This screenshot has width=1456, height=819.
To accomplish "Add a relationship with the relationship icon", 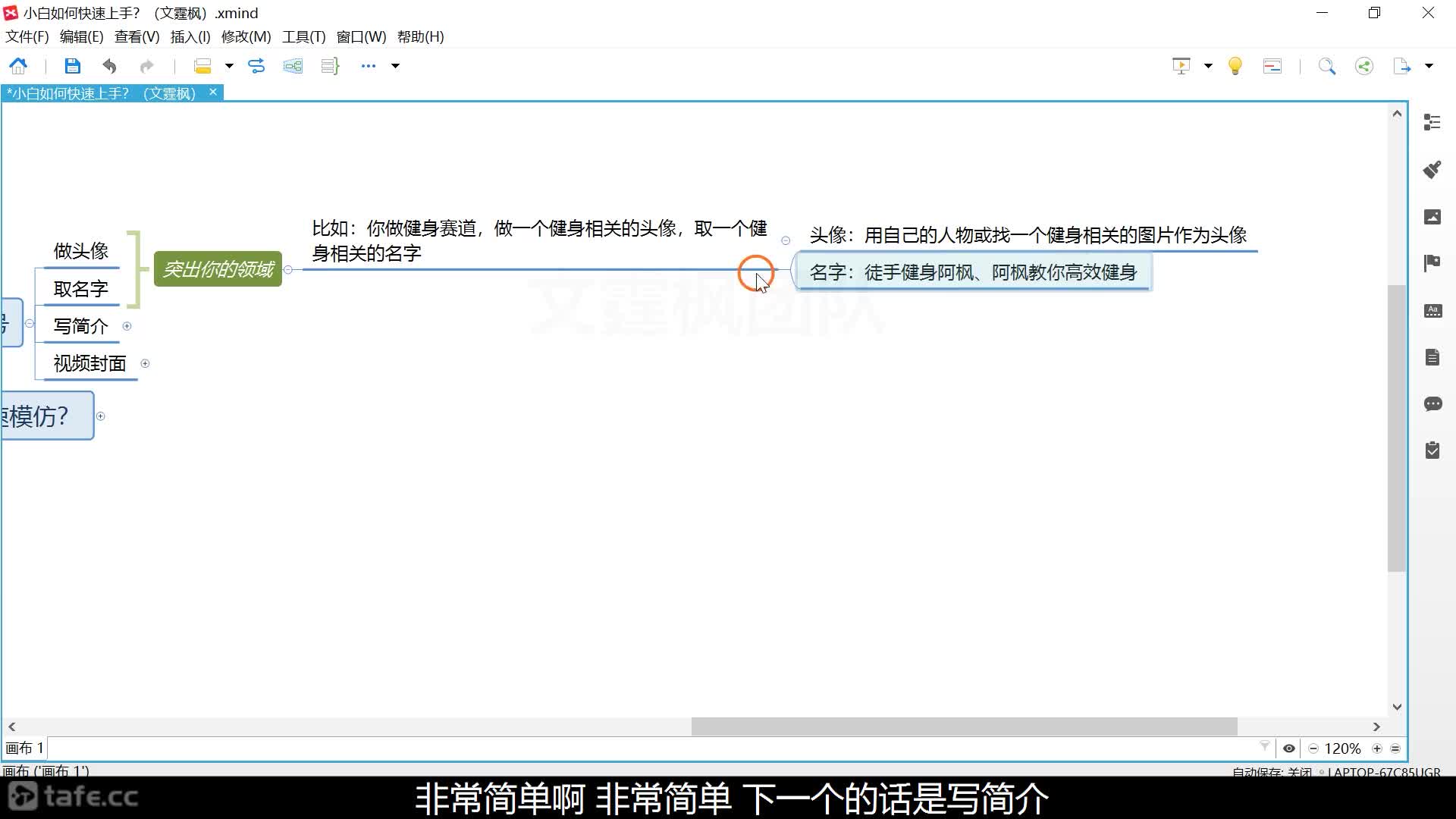I will point(256,66).
